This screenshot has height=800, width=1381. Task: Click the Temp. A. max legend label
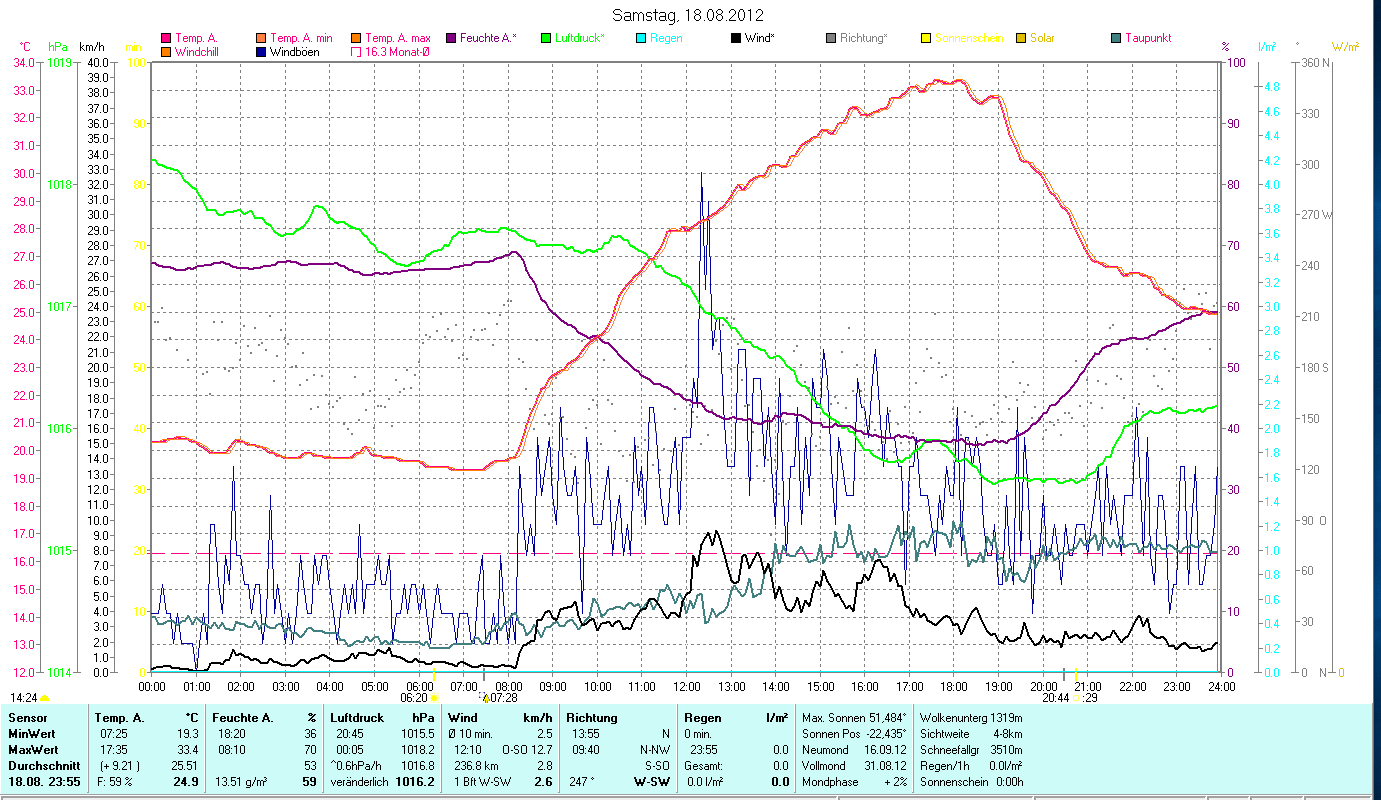[x=397, y=38]
